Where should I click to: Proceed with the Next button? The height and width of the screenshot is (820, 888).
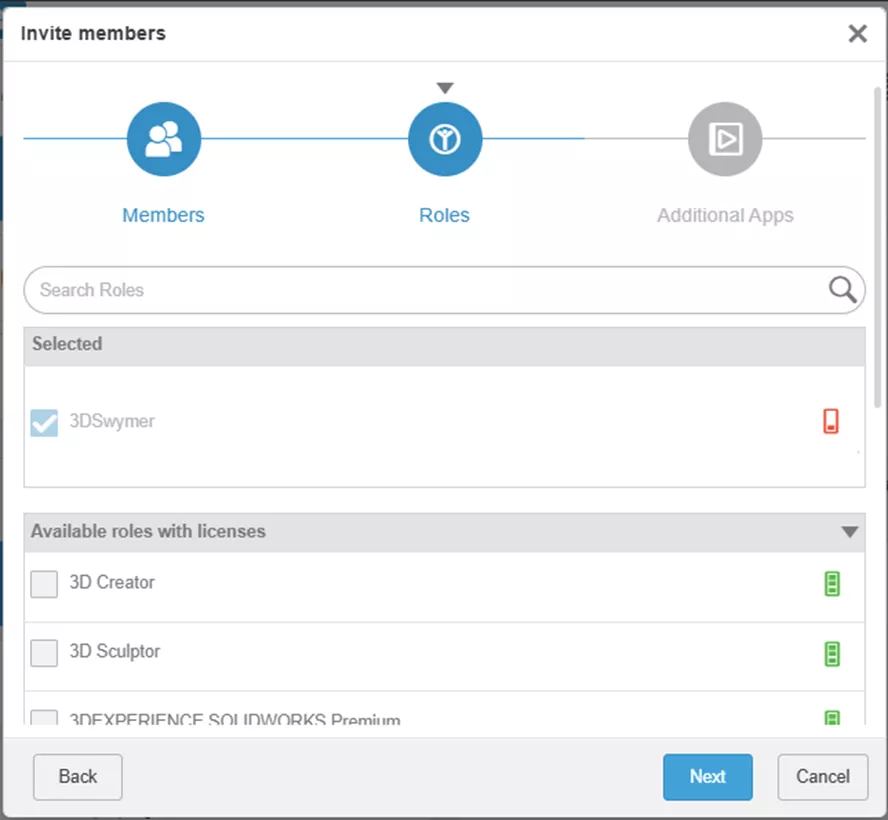point(708,776)
